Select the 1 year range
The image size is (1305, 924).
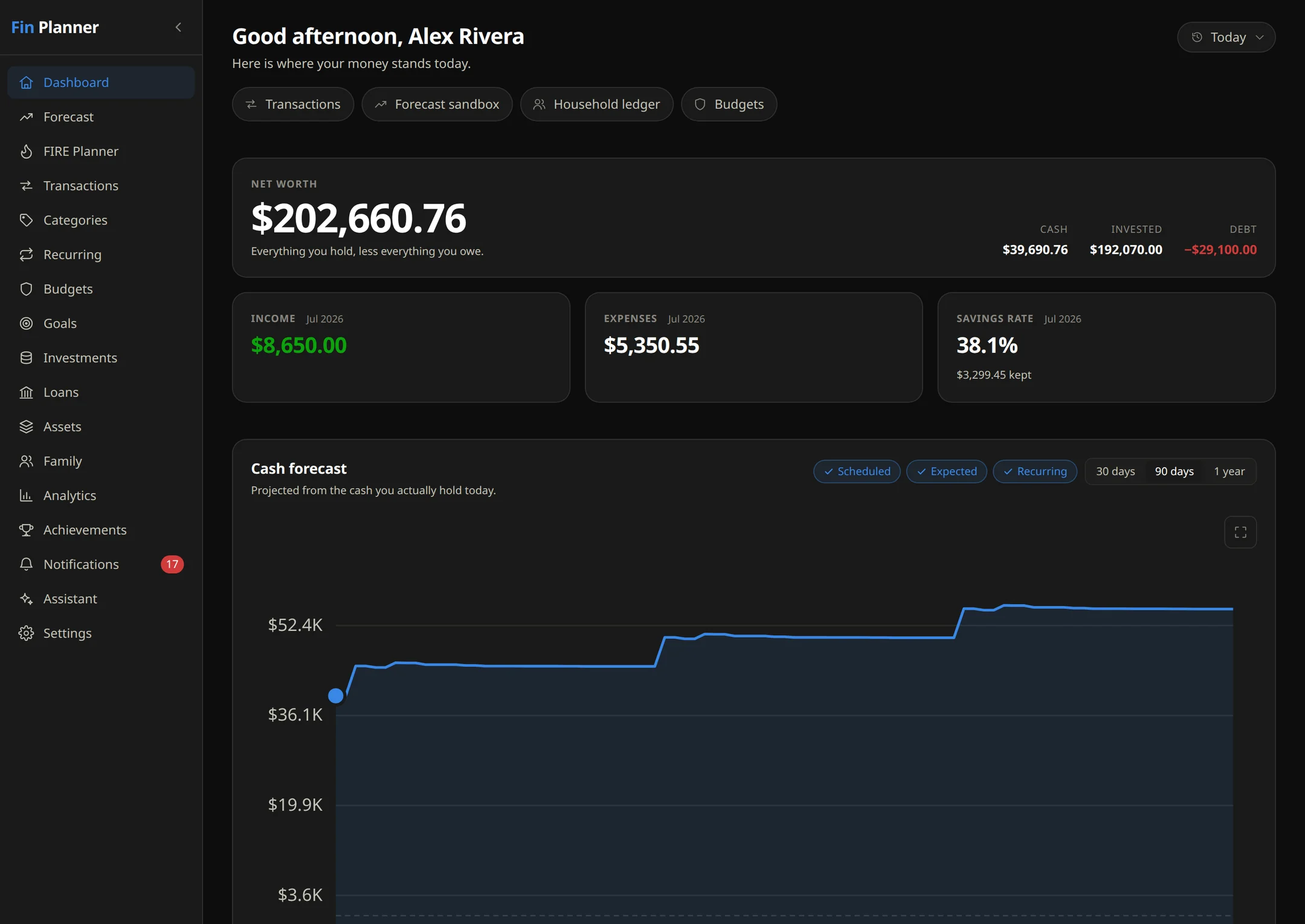click(1229, 472)
